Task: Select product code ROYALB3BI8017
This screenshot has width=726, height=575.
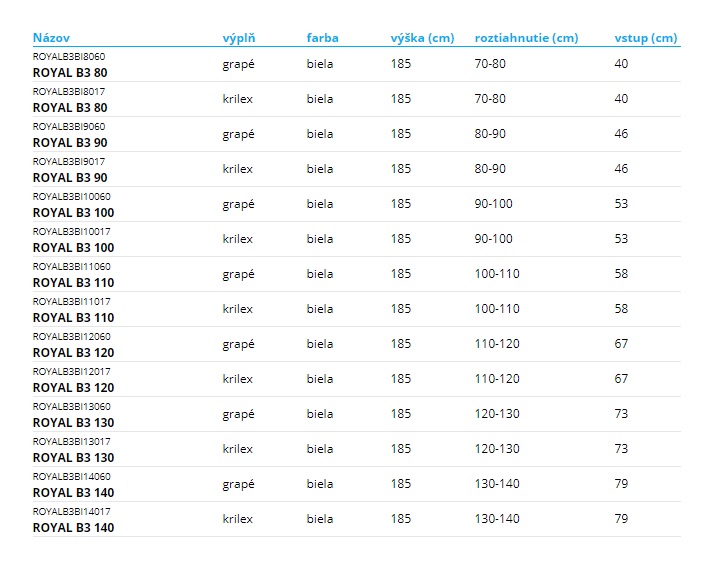Action: [69, 92]
